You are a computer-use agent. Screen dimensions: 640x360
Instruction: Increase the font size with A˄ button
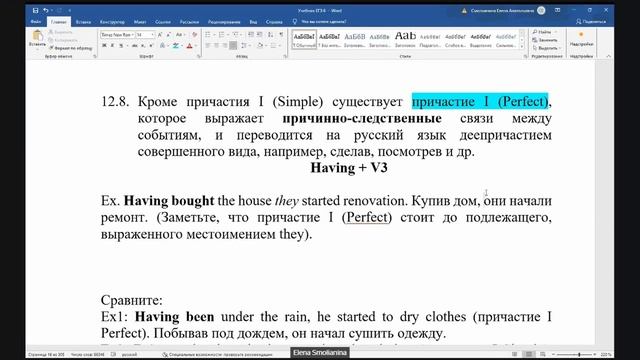(x=160, y=35)
